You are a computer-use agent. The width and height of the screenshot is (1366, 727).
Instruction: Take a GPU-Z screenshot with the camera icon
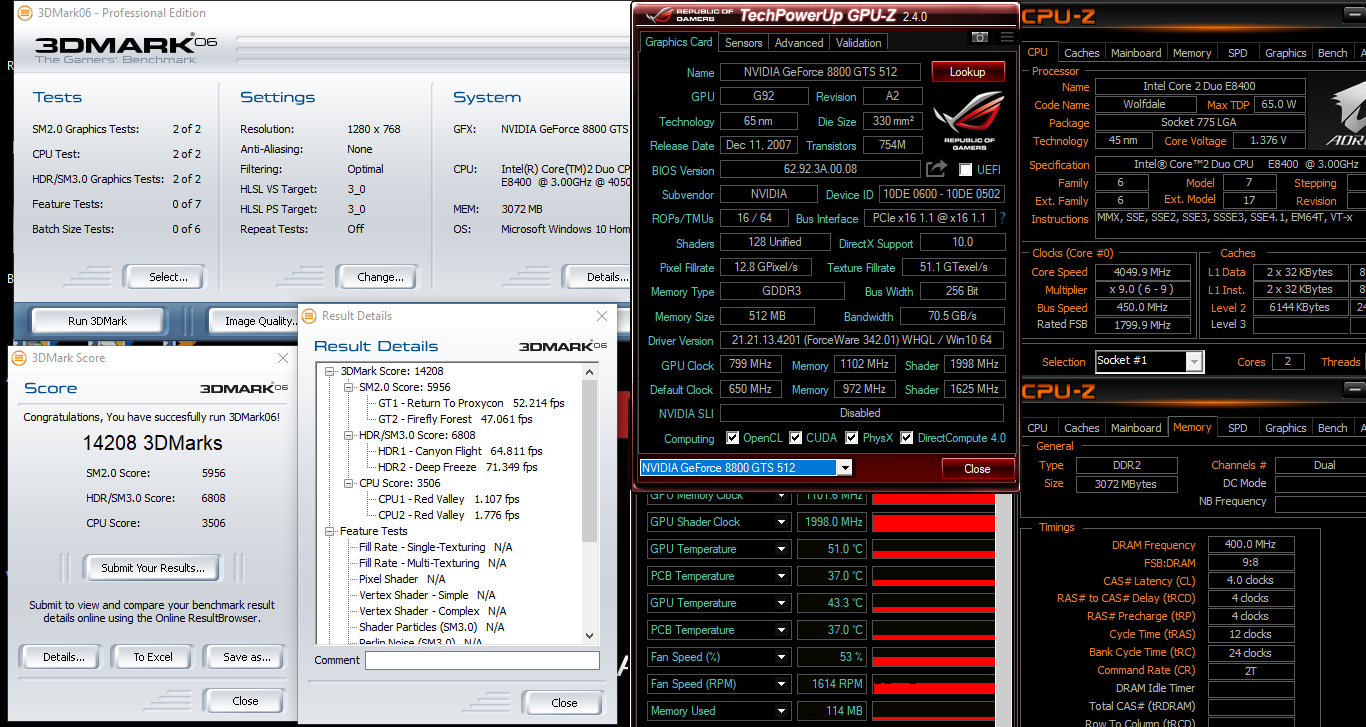click(x=980, y=37)
